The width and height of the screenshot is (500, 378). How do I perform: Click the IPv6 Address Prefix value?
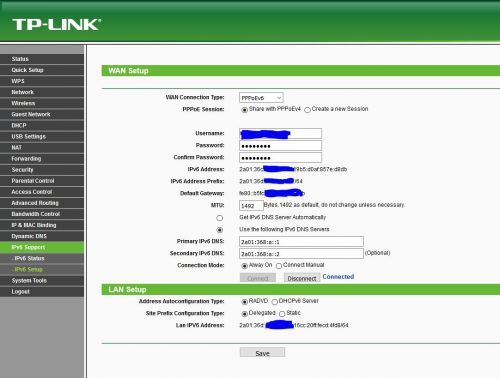tap(271, 181)
